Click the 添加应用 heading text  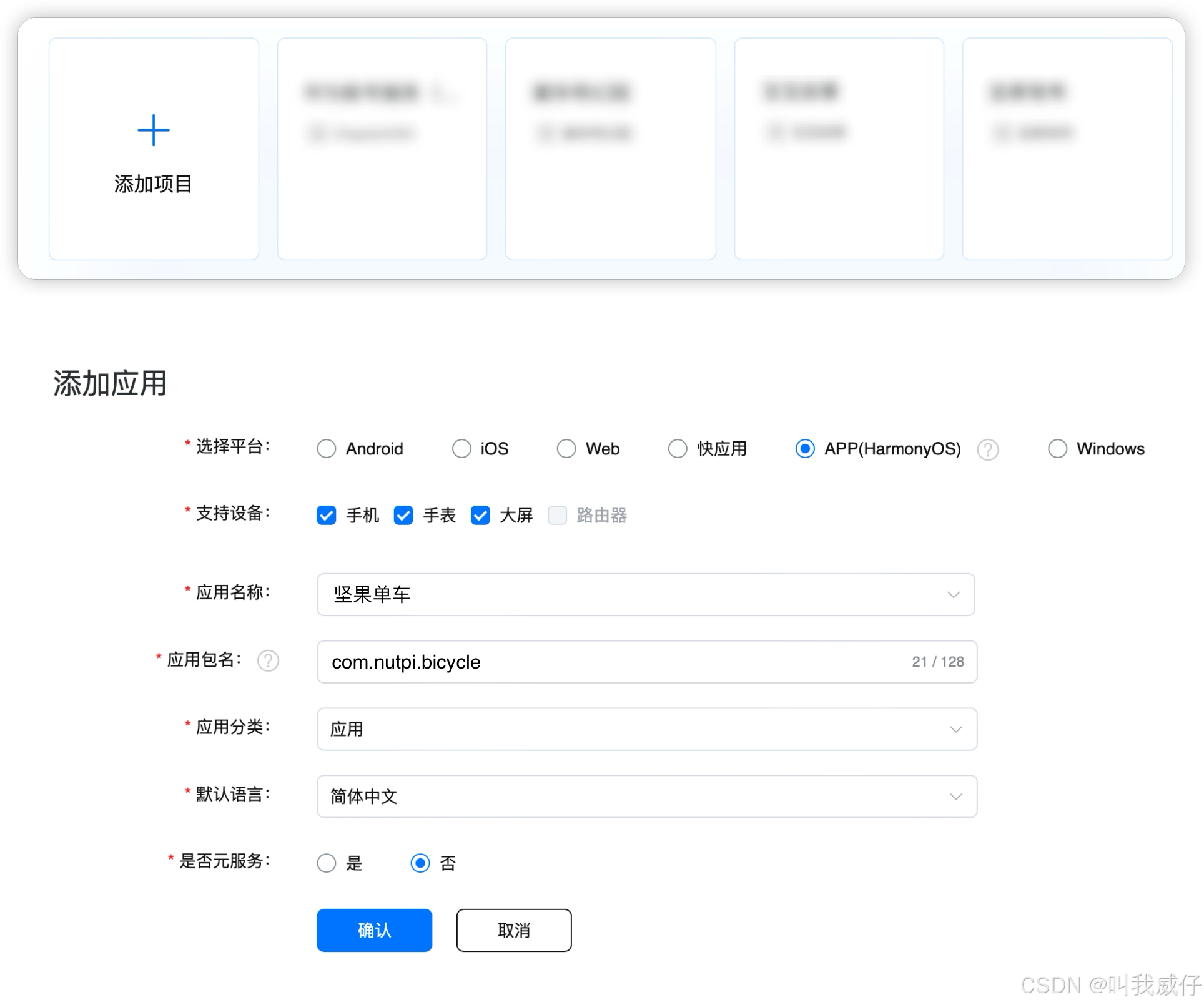click(110, 383)
